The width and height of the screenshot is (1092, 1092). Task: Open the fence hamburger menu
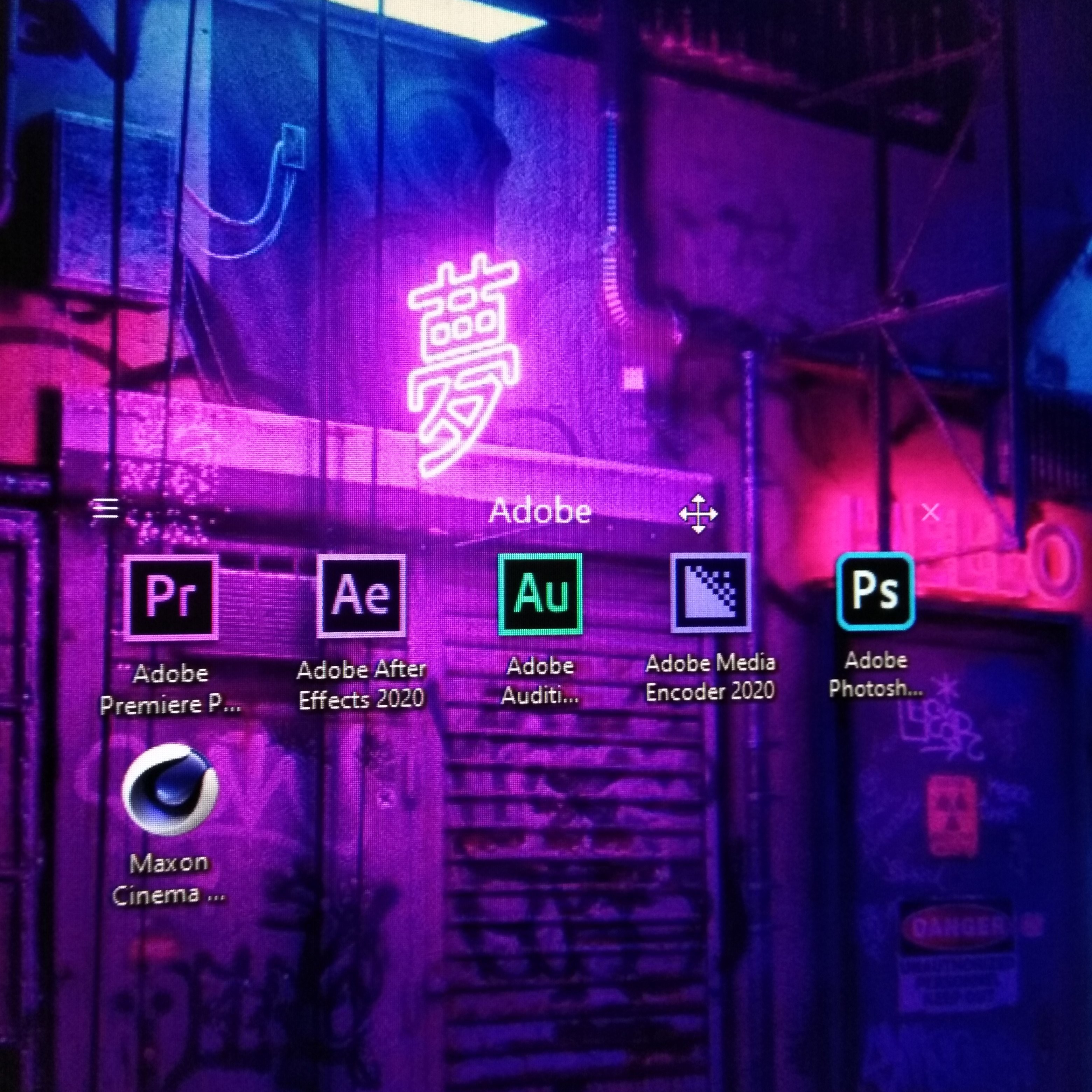(x=106, y=509)
